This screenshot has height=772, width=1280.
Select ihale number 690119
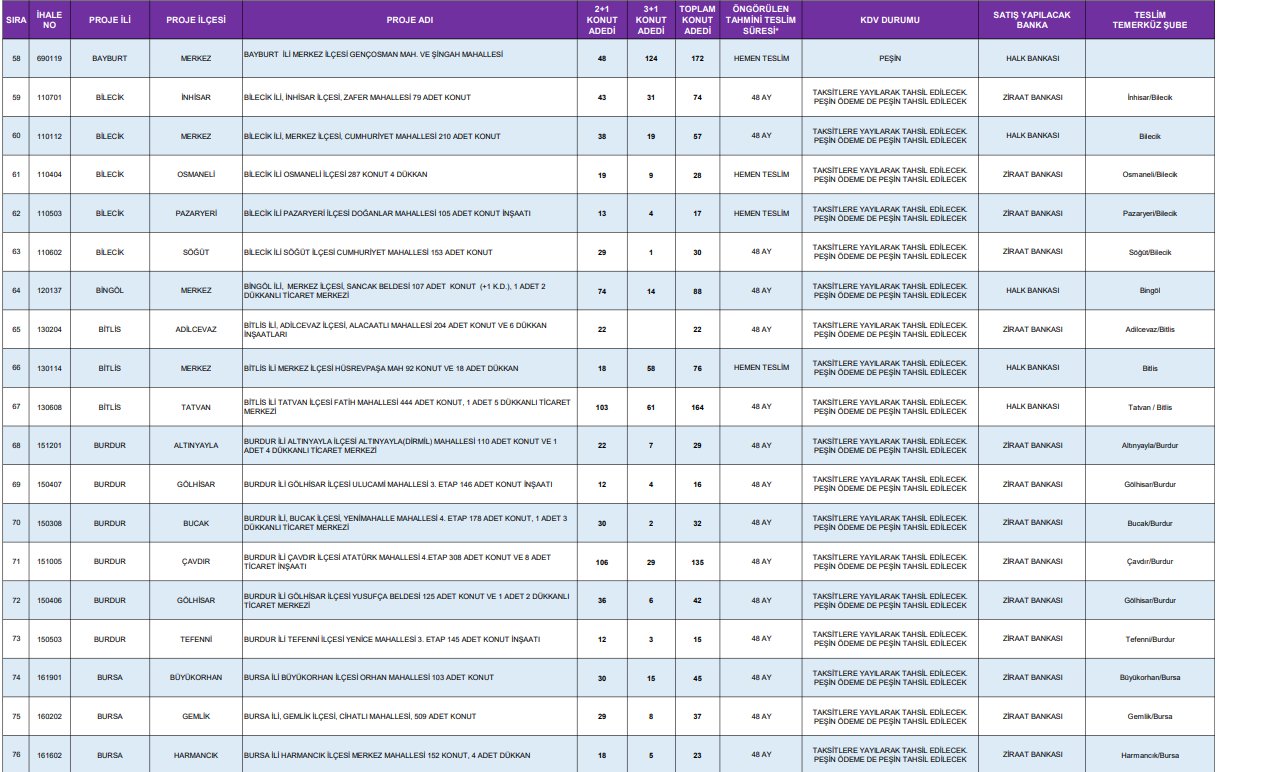point(49,58)
